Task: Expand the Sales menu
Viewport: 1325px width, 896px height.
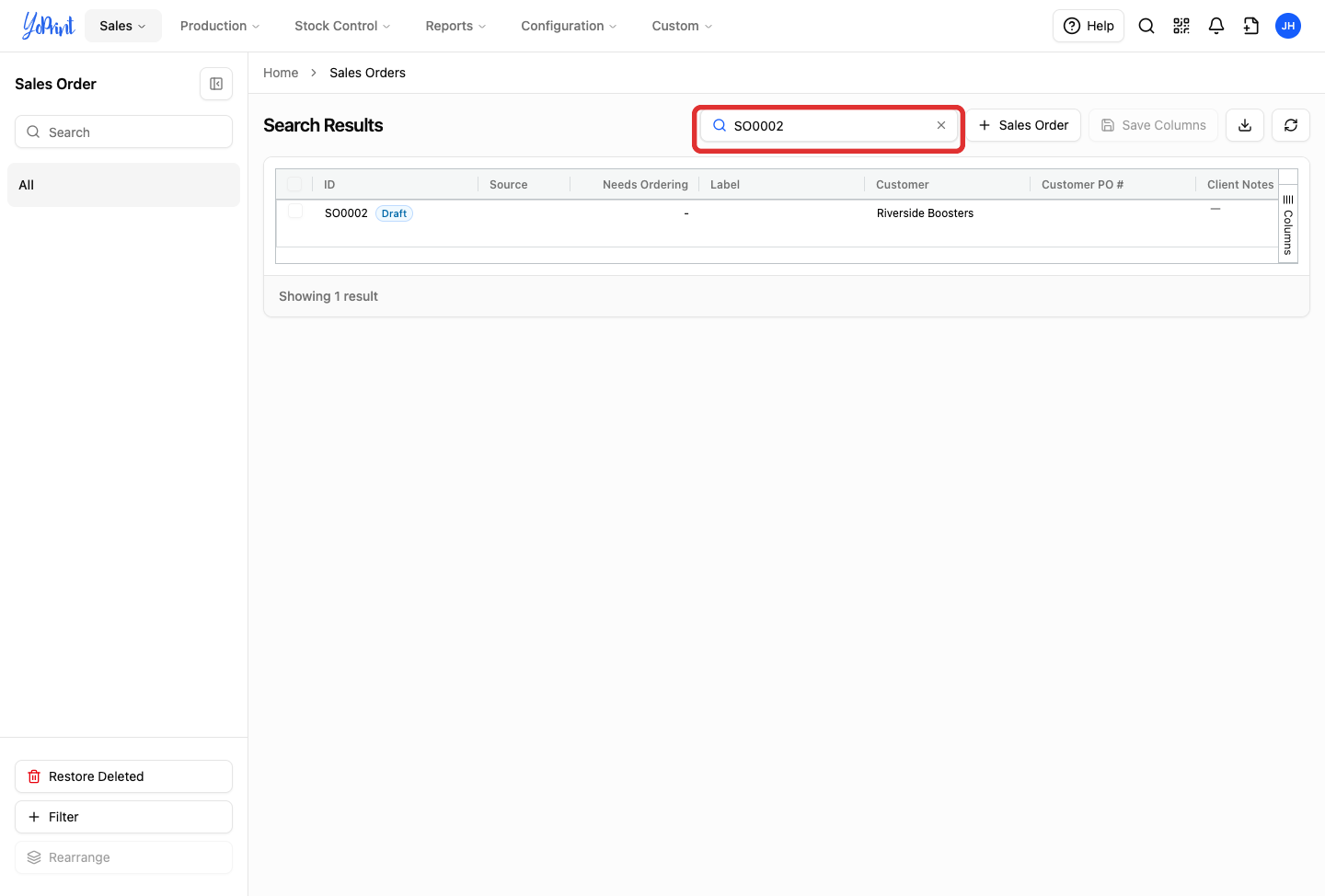Action: (123, 26)
